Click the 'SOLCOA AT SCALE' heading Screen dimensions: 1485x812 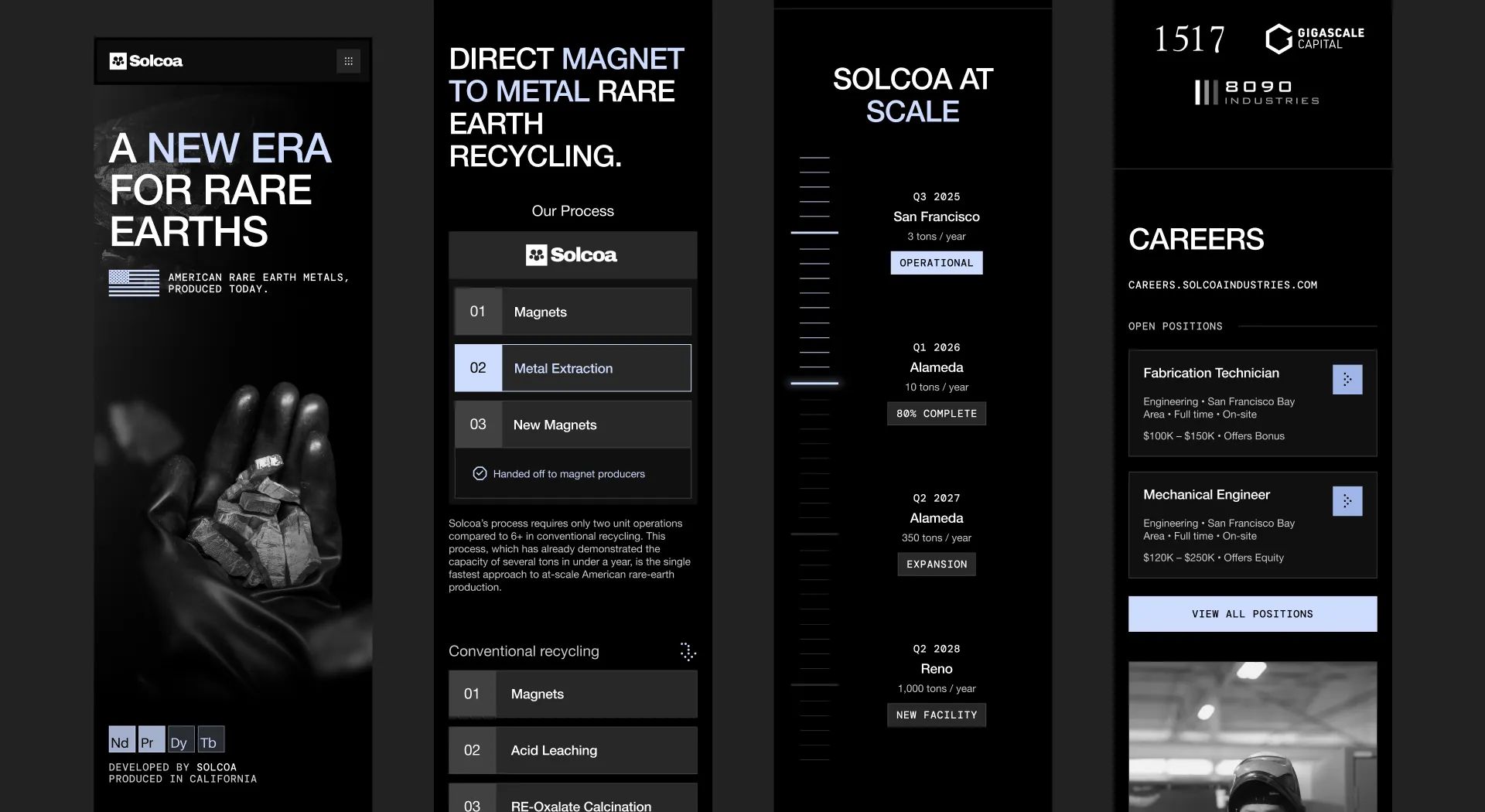click(913, 95)
